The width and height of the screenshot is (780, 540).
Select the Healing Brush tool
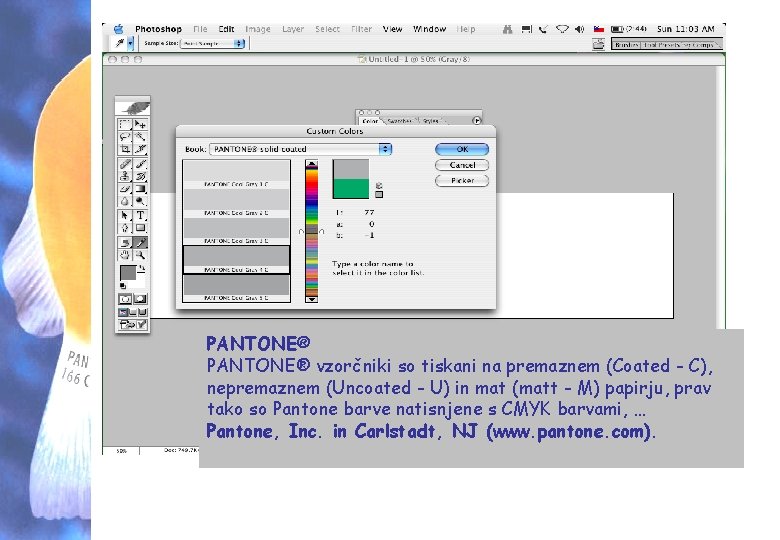coord(125,164)
